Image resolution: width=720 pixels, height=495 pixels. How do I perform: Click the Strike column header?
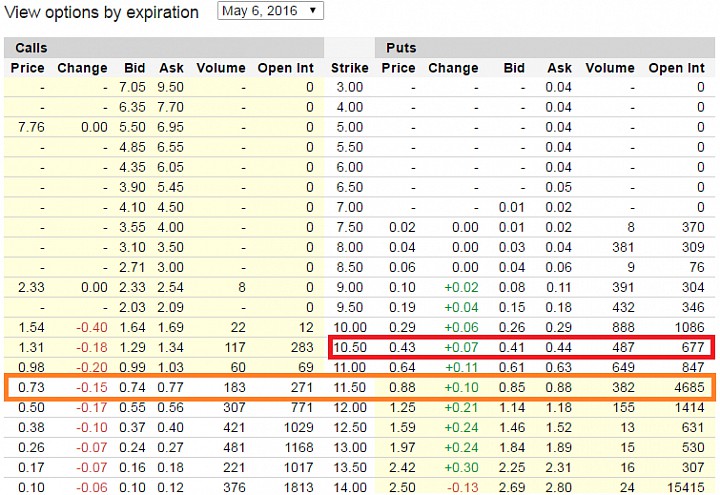[349, 68]
